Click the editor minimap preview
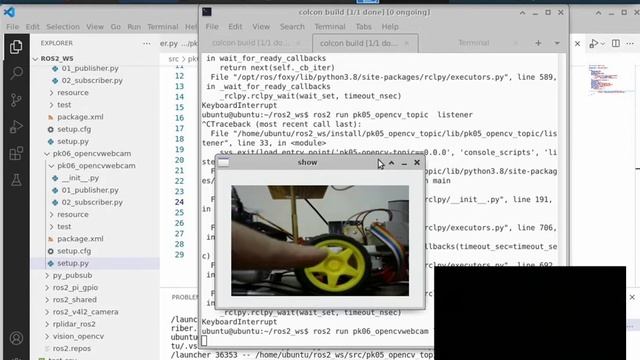640x360 pixels. tap(607, 80)
